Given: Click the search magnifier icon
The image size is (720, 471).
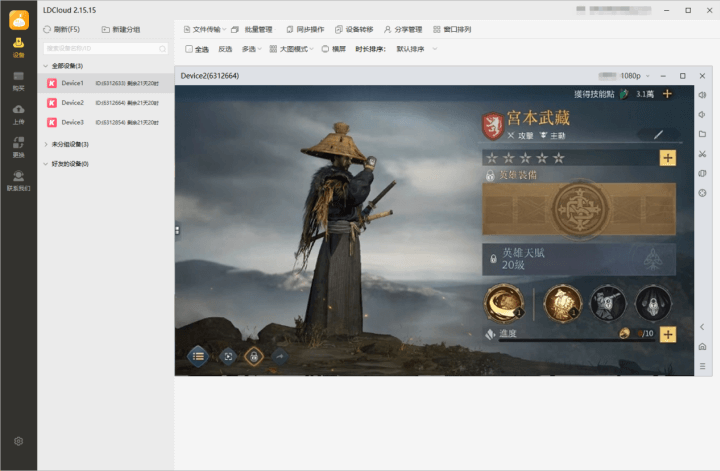Looking at the screenshot, I should click(163, 49).
